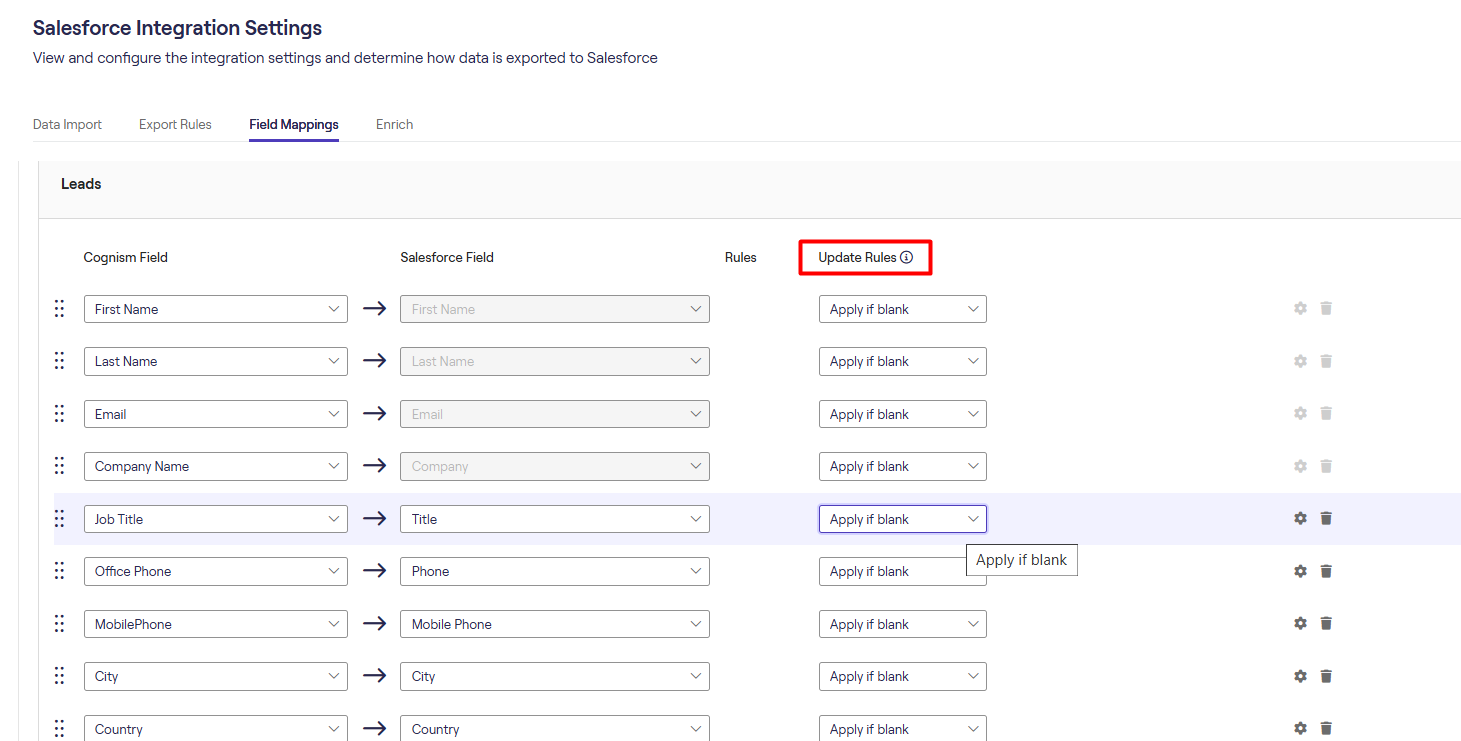Go to the Enrich tab
The width and height of the screenshot is (1461, 741).
coord(394,125)
